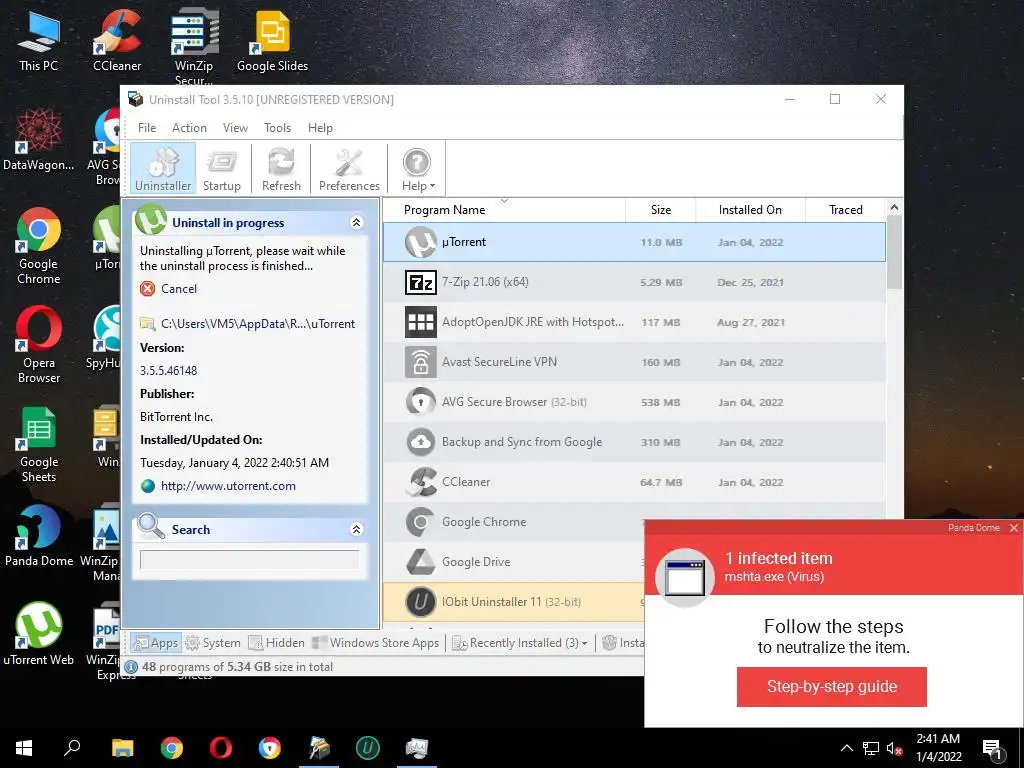The height and width of the screenshot is (768, 1024).
Task: Open the Panda Dome desktop shortcut
Action: pos(39,536)
